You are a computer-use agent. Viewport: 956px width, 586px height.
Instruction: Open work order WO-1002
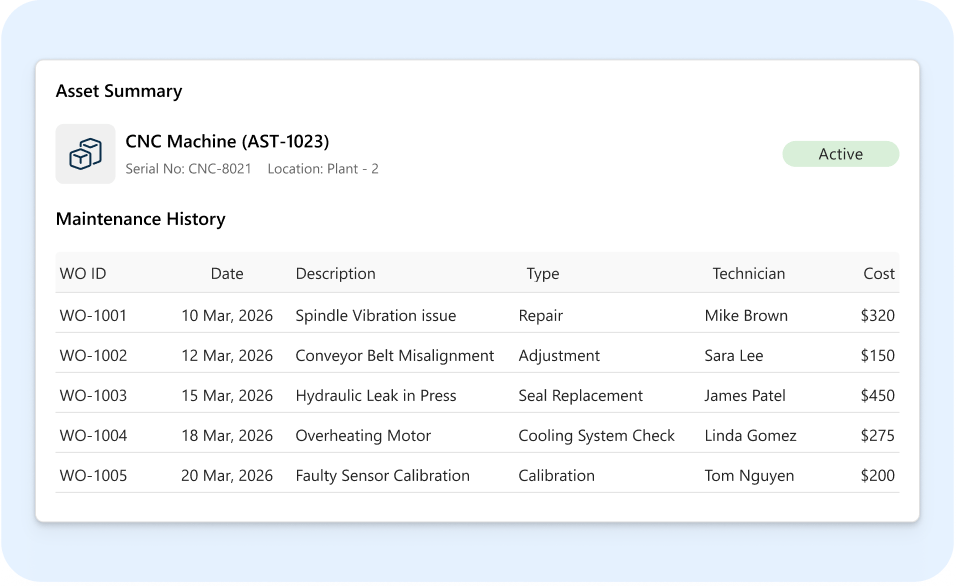click(x=93, y=356)
